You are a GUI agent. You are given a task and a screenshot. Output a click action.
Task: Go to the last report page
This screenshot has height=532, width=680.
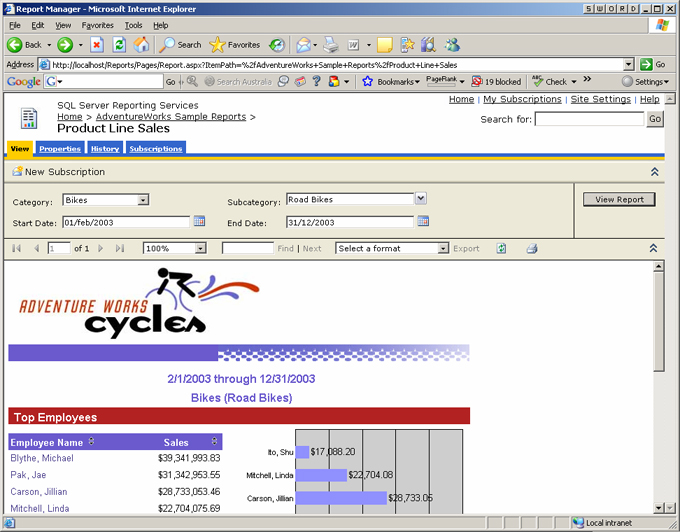(x=120, y=248)
